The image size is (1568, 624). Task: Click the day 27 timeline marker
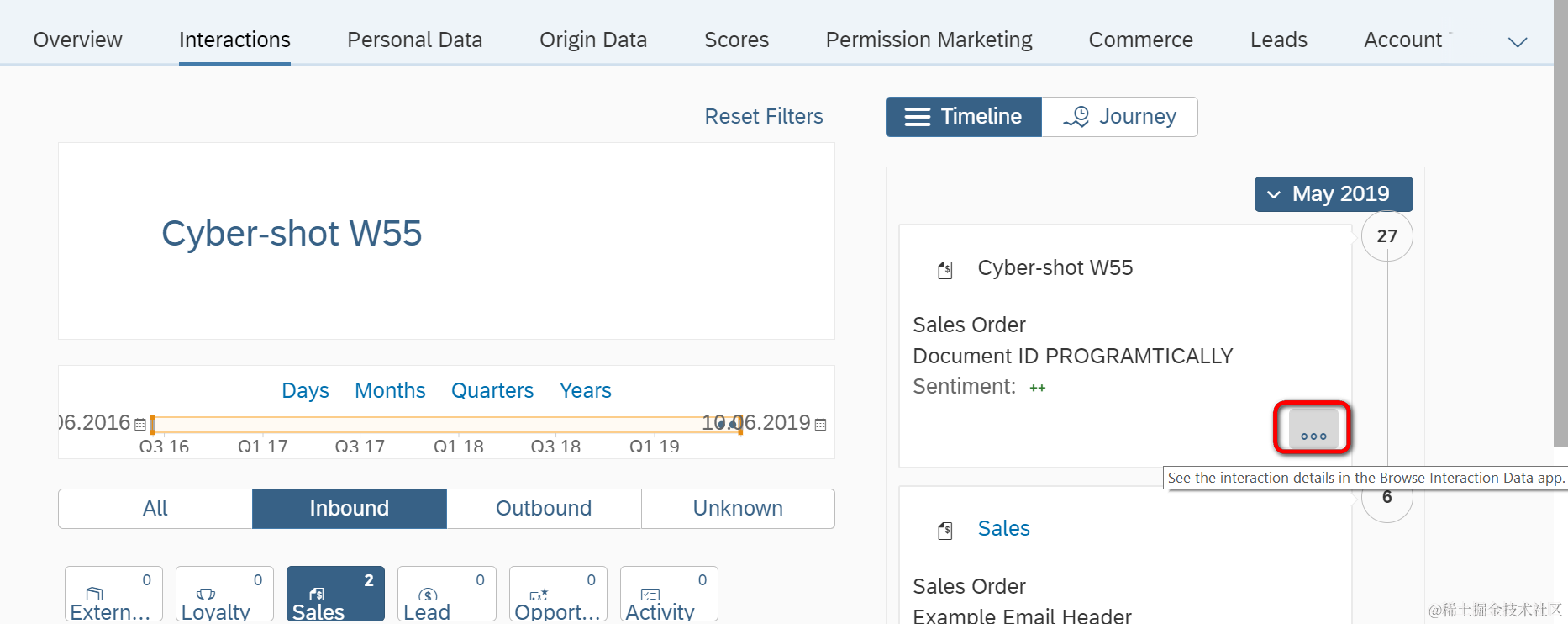(1386, 236)
